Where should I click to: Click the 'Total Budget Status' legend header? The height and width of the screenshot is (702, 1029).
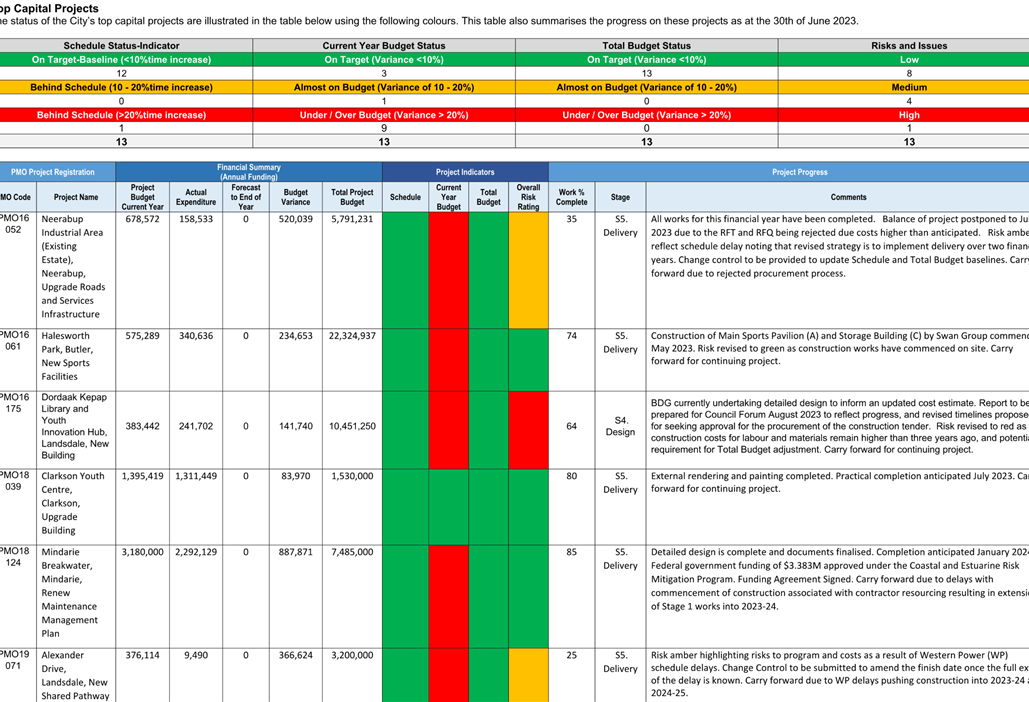pos(646,45)
